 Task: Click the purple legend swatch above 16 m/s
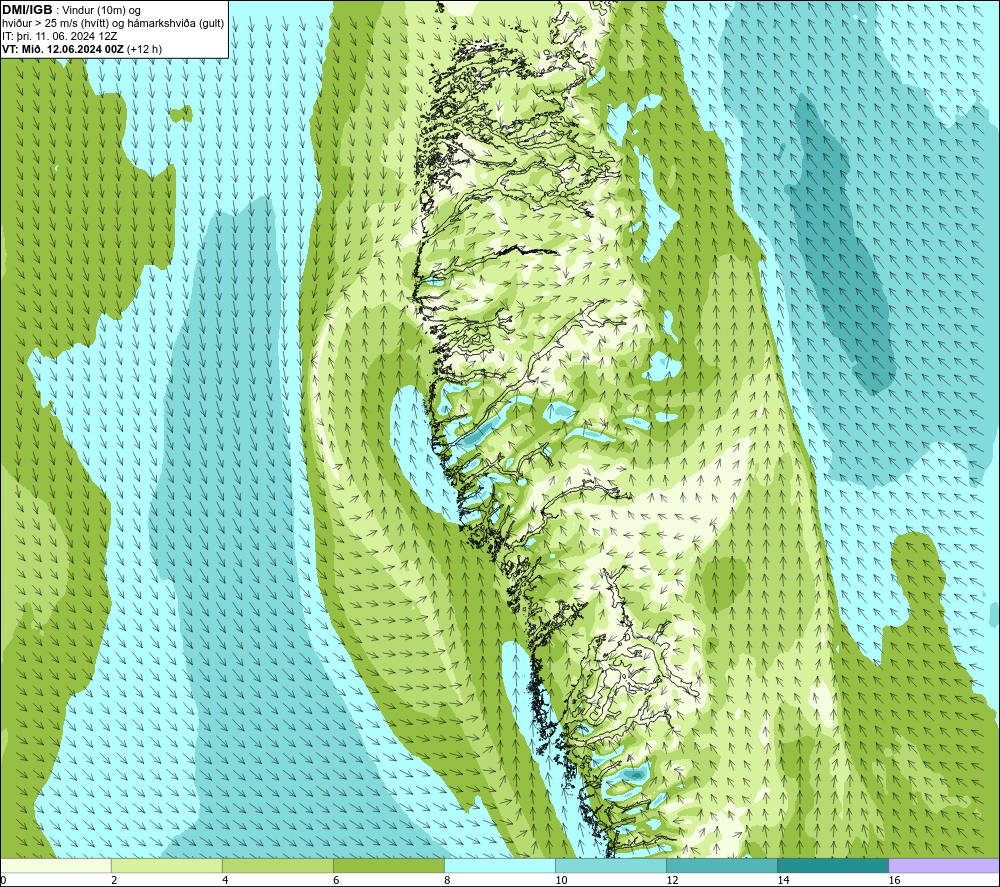coord(944,866)
